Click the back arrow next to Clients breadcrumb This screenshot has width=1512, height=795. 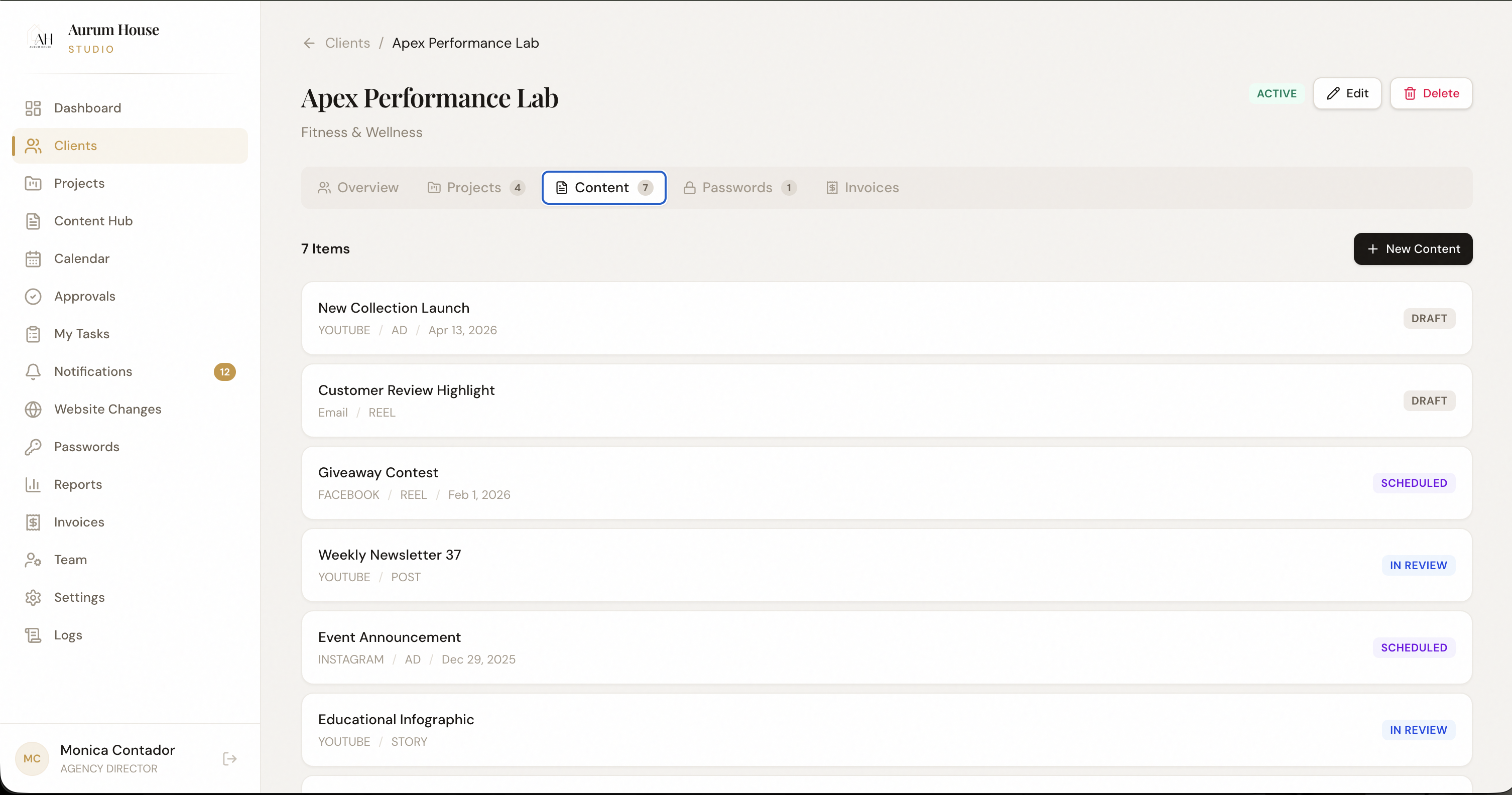[x=309, y=43]
